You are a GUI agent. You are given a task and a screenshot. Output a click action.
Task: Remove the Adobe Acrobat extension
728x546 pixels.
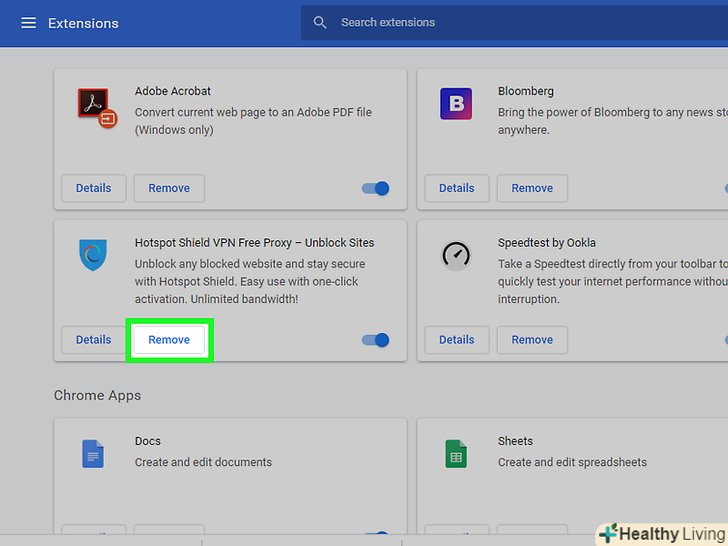coord(169,188)
